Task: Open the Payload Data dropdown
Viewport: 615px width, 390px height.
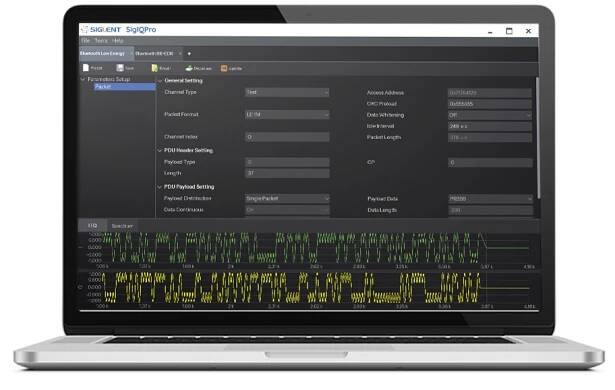Action: [490, 199]
